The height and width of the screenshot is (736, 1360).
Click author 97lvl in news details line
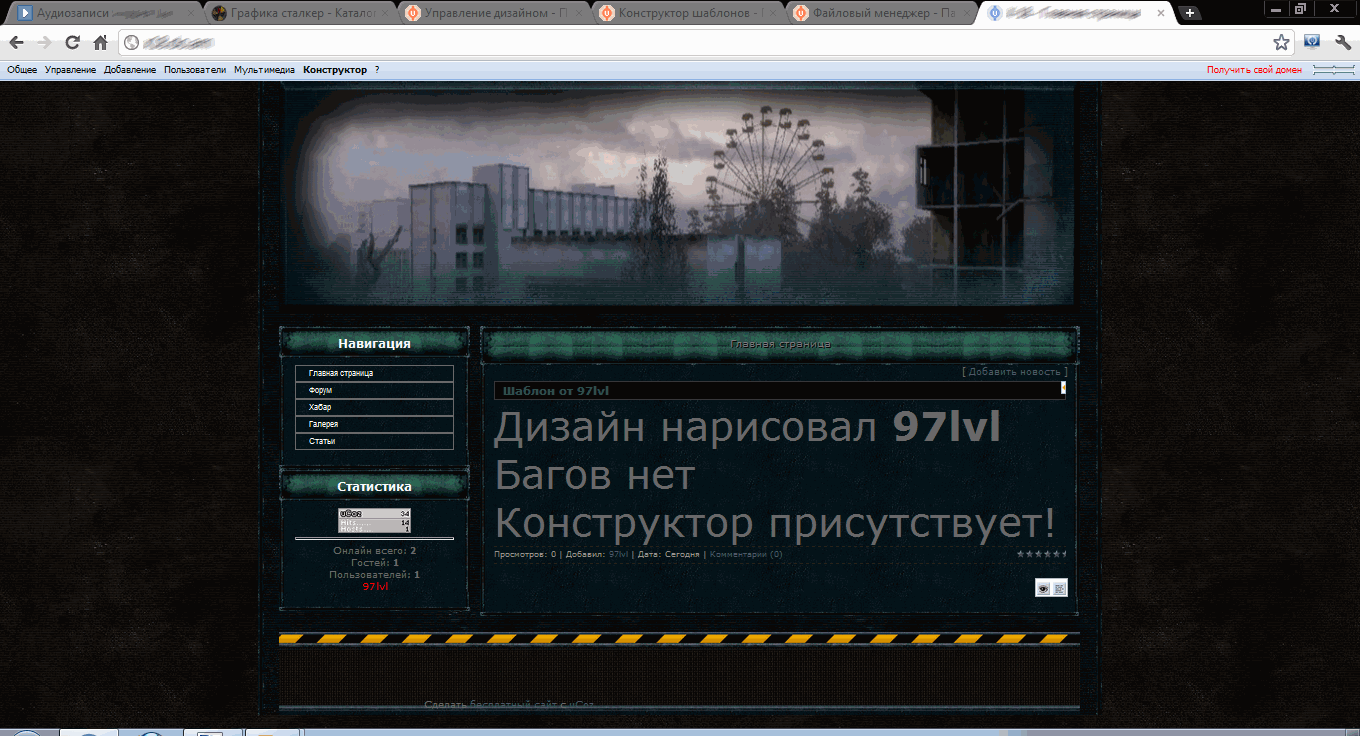[x=618, y=554]
